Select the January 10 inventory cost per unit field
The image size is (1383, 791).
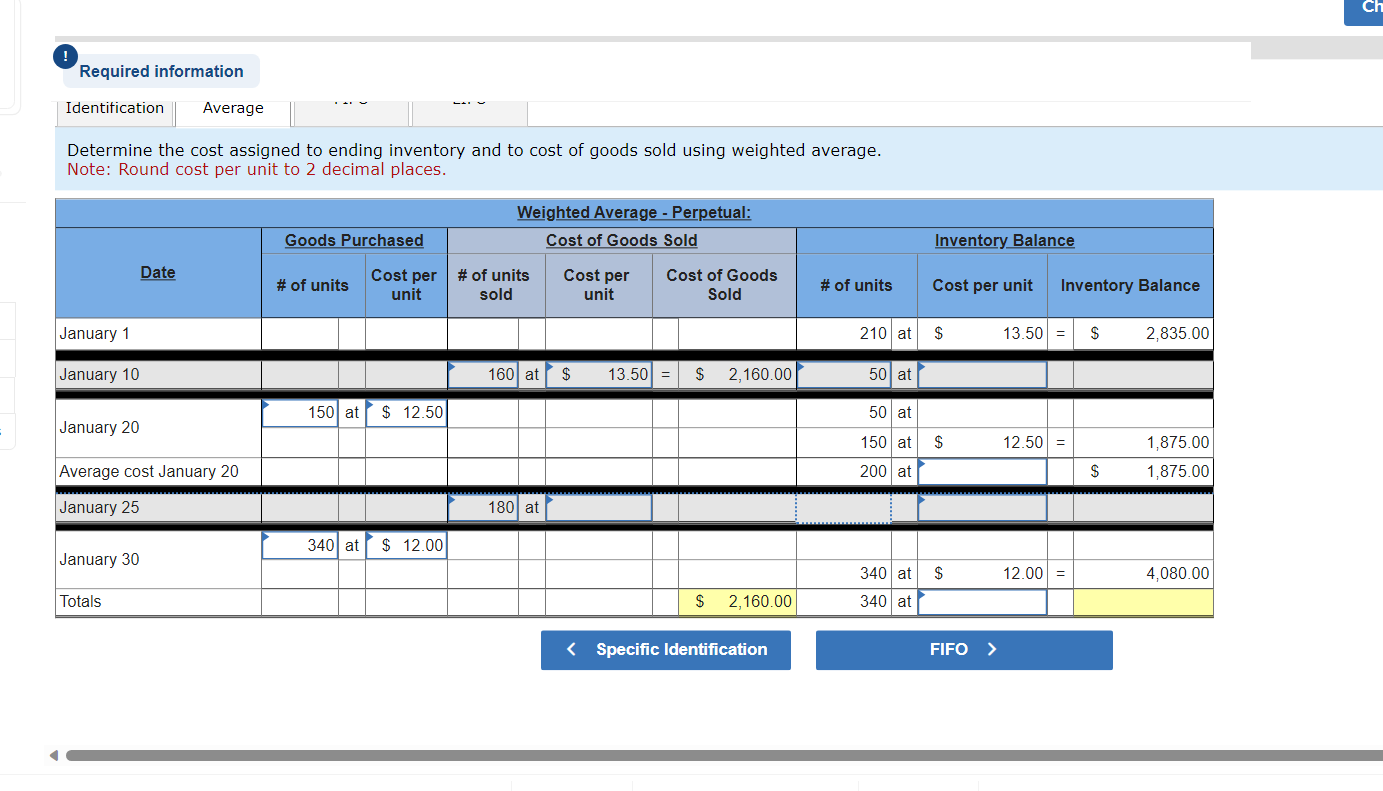[981, 373]
